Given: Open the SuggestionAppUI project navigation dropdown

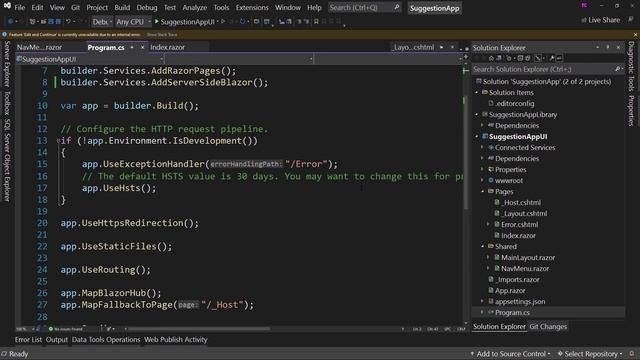Looking at the screenshot, I should (x=90, y=59).
